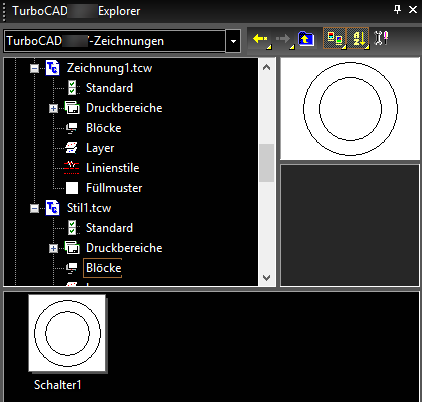The width and height of the screenshot is (422, 402).
Task: Select Druckbereiche label under Zeichnung1.tcw
Action: (x=124, y=108)
